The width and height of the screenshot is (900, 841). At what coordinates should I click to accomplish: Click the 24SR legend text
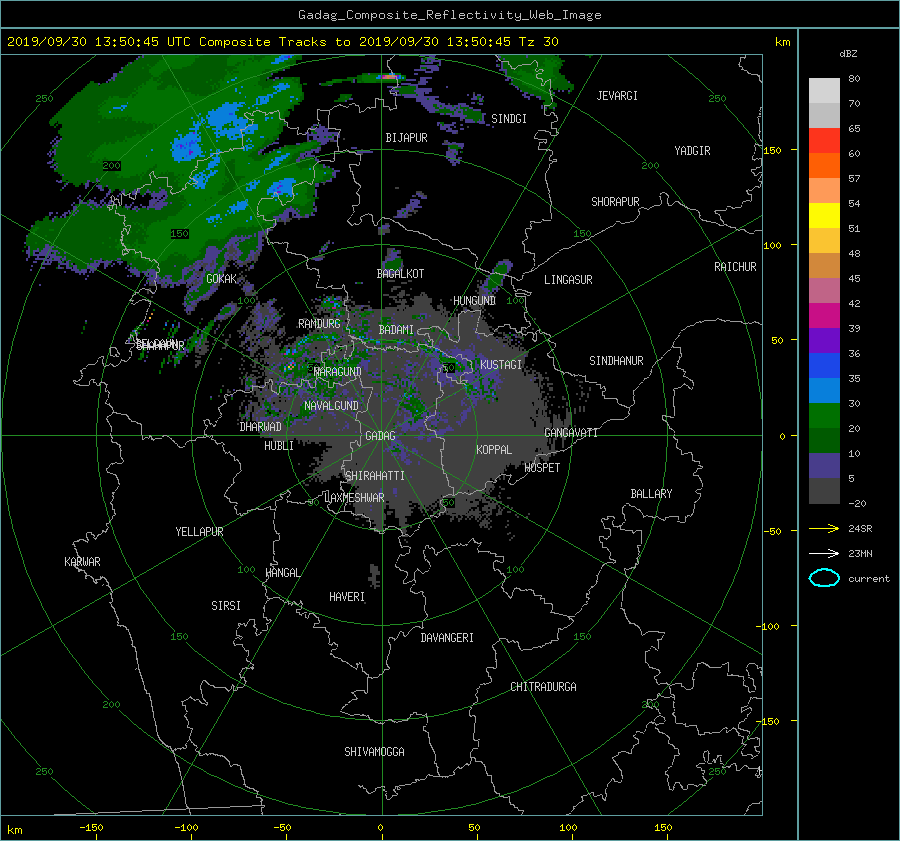(x=860, y=529)
